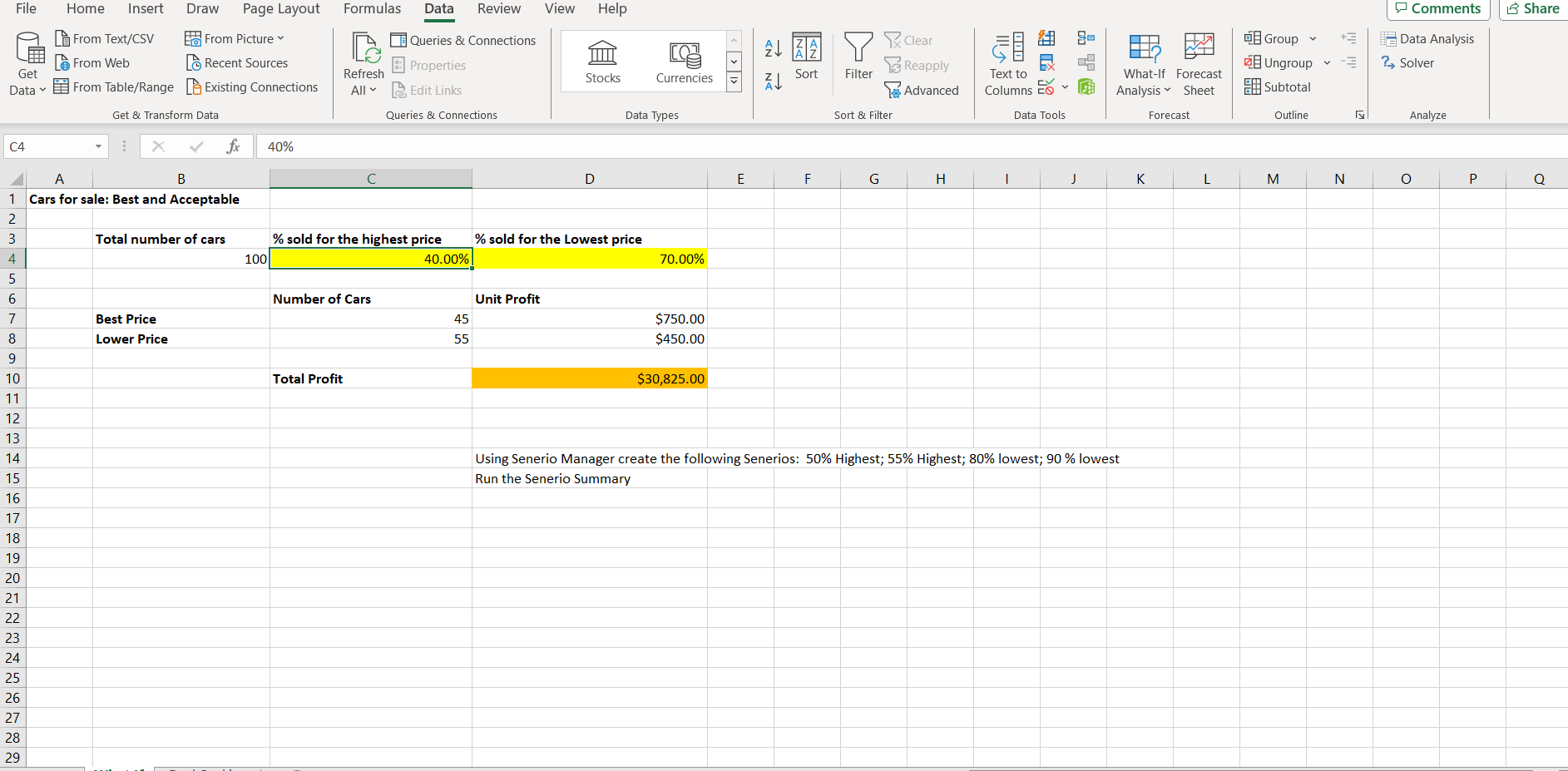The height and width of the screenshot is (771, 1568).
Task: Click the Get Data icon
Action: pyautogui.click(x=30, y=48)
